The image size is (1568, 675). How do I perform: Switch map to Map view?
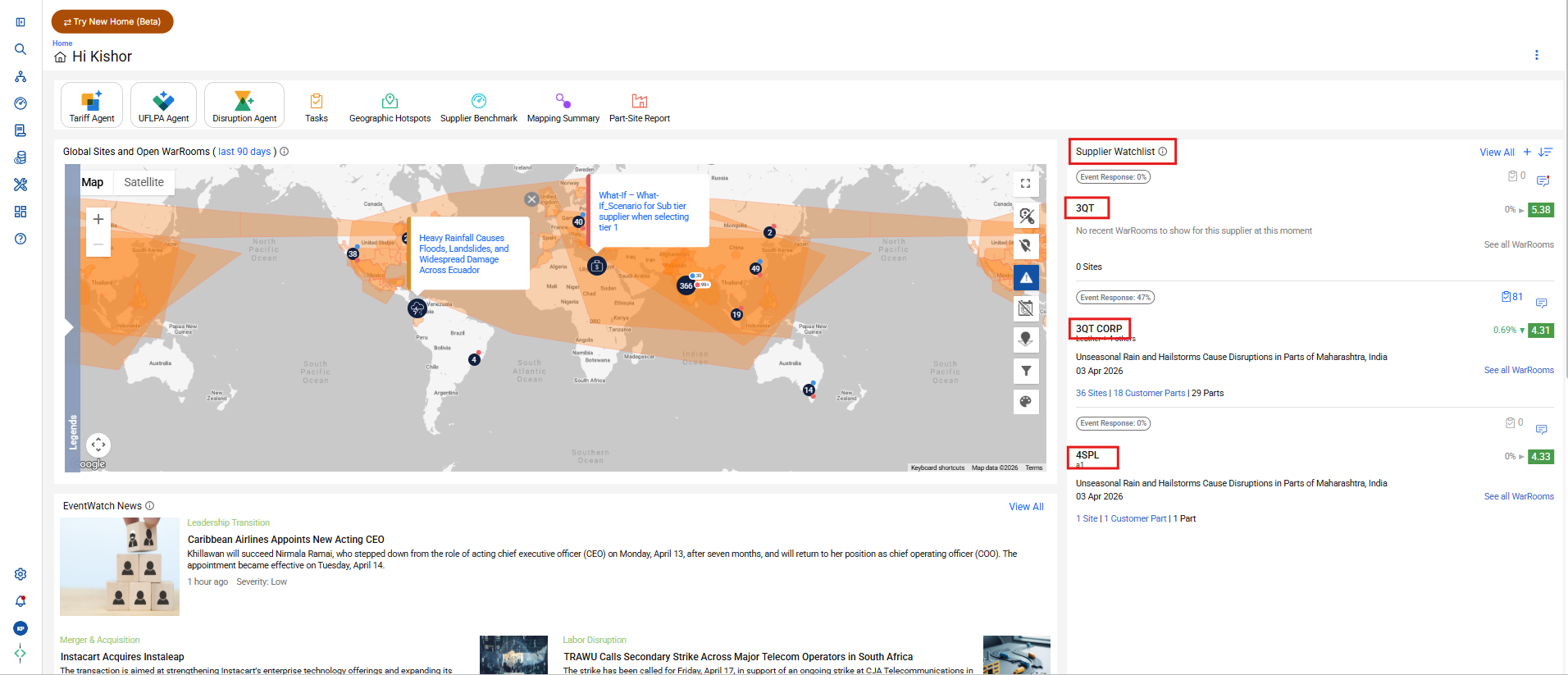point(93,182)
